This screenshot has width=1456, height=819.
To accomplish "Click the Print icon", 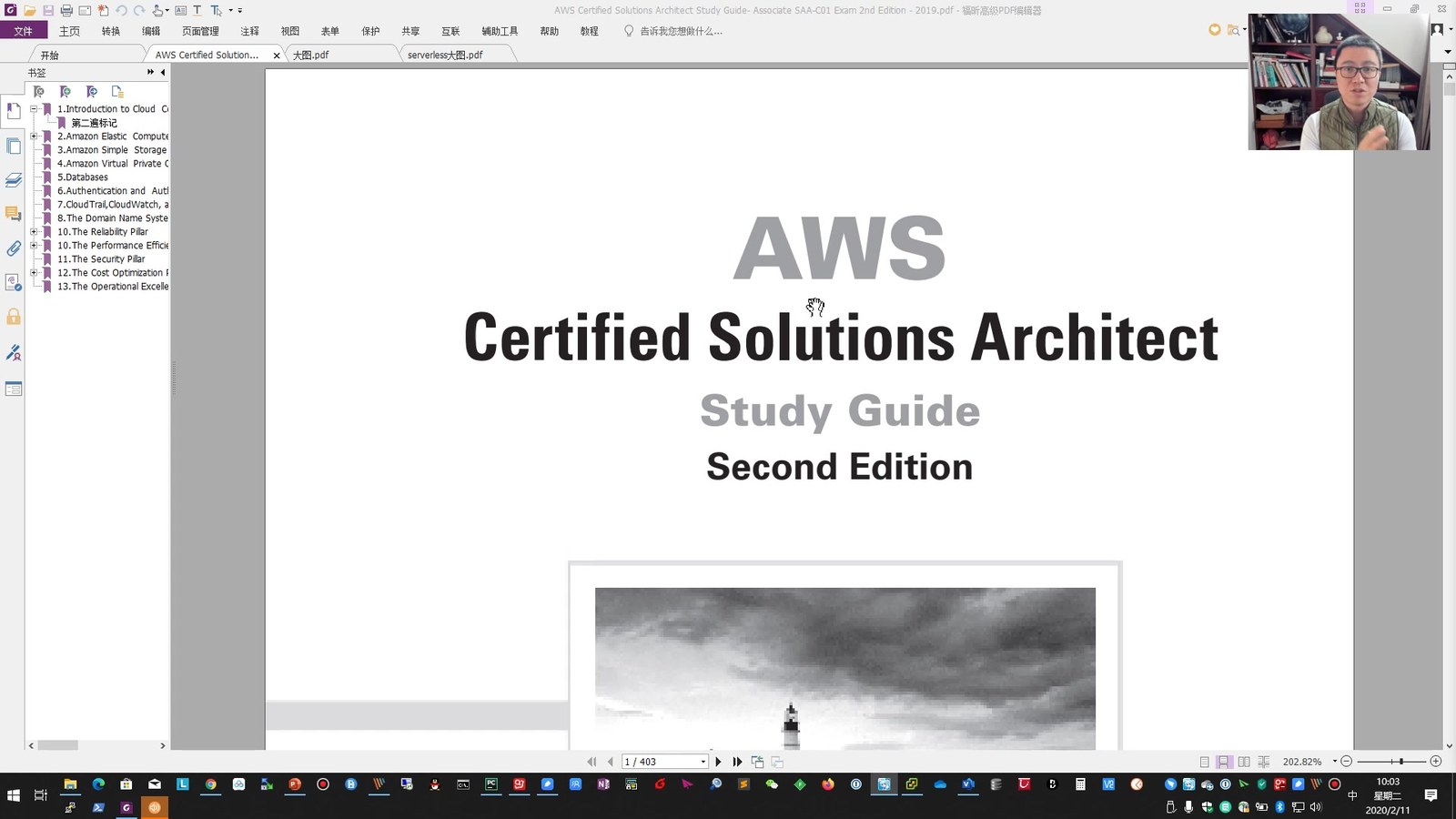I will point(66,10).
